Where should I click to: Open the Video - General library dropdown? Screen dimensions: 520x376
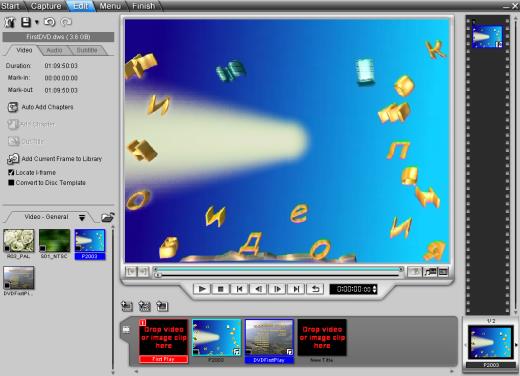point(82,217)
